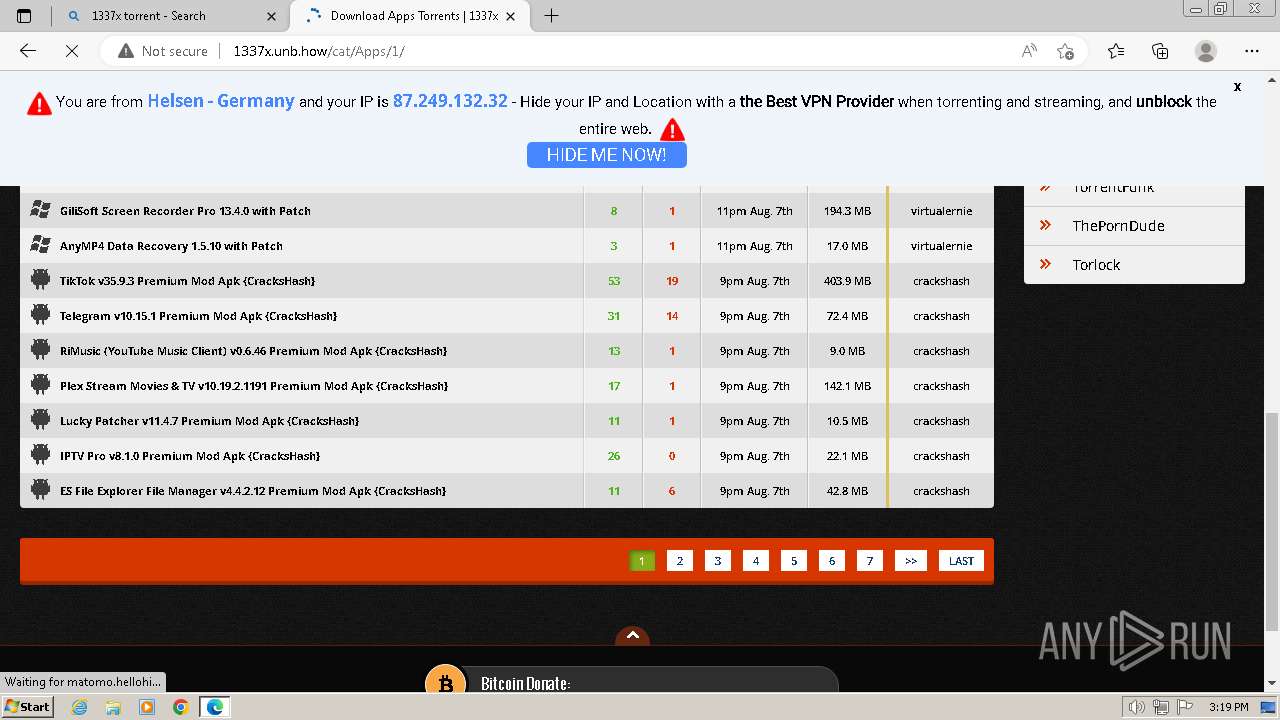Go to pagination page 1
The image size is (1280, 720).
pyautogui.click(x=642, y=561)
